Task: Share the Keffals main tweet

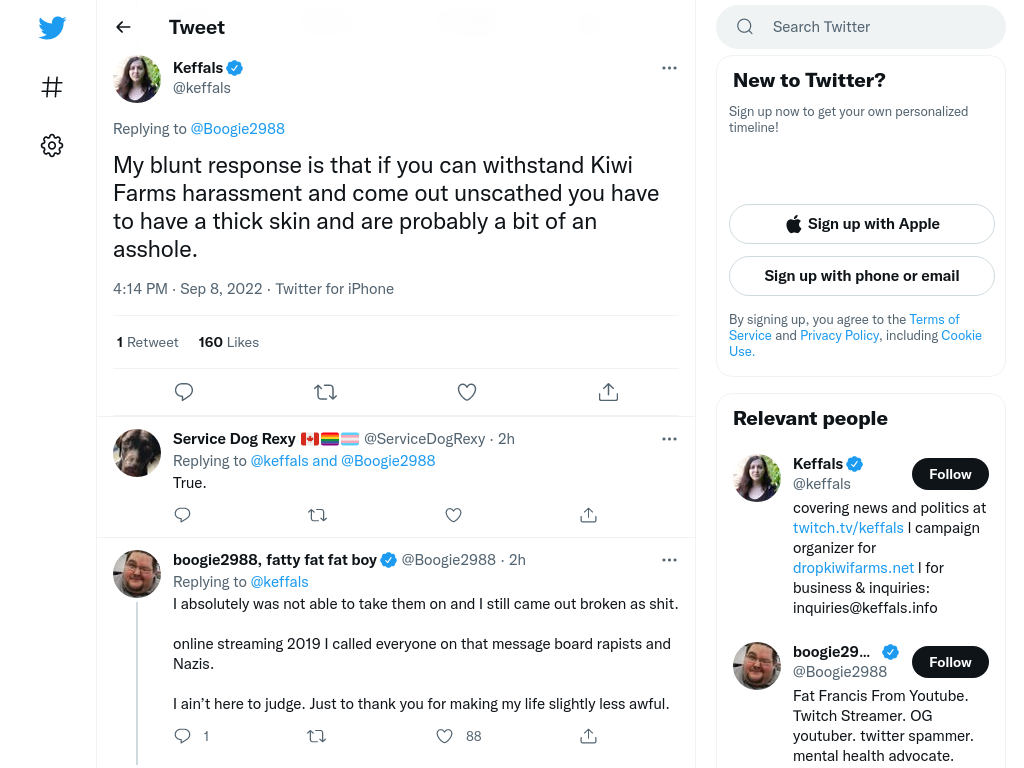Action: tap(608, 392)
